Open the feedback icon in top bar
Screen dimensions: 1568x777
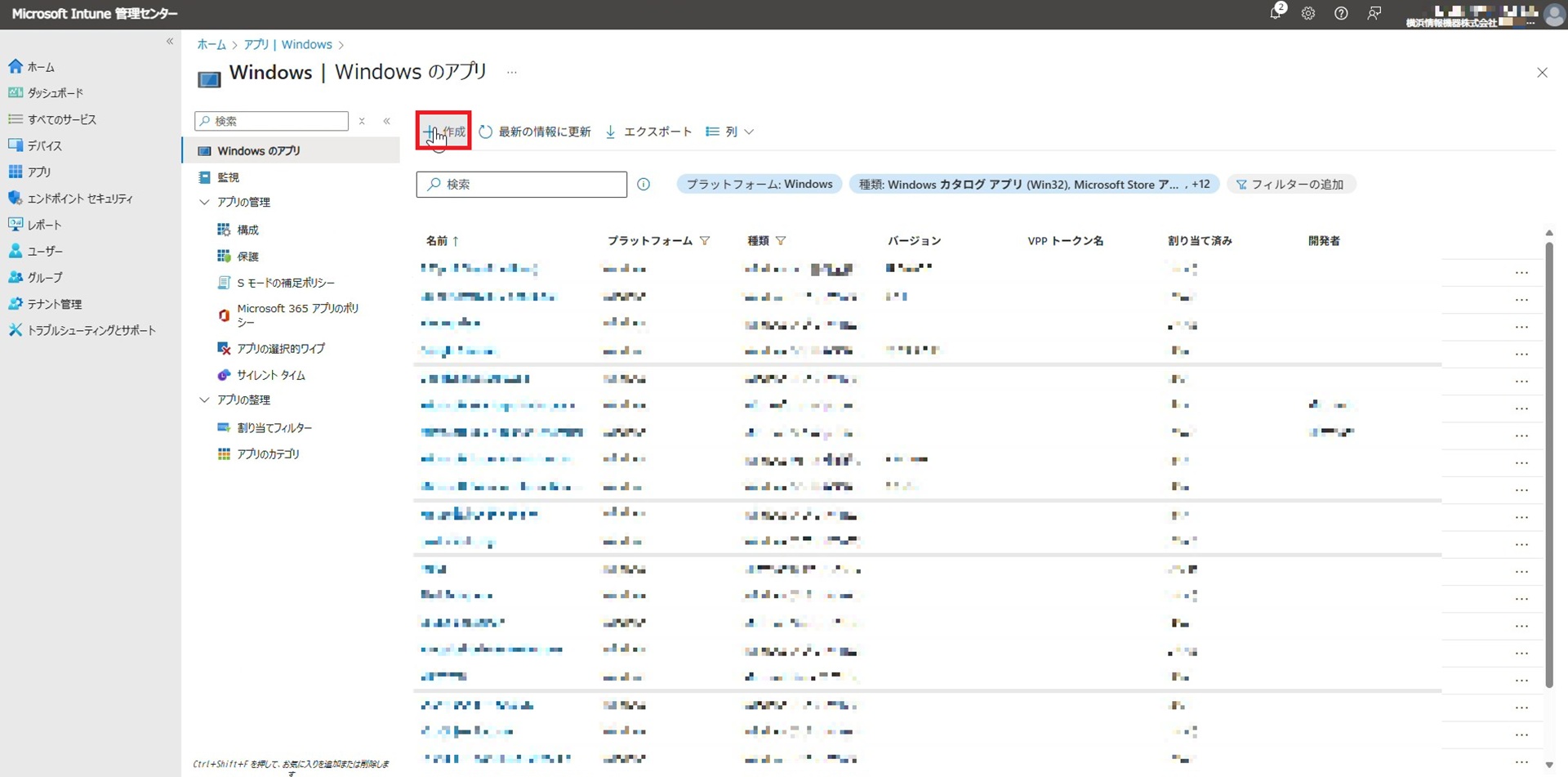(x=1374, y=13)
